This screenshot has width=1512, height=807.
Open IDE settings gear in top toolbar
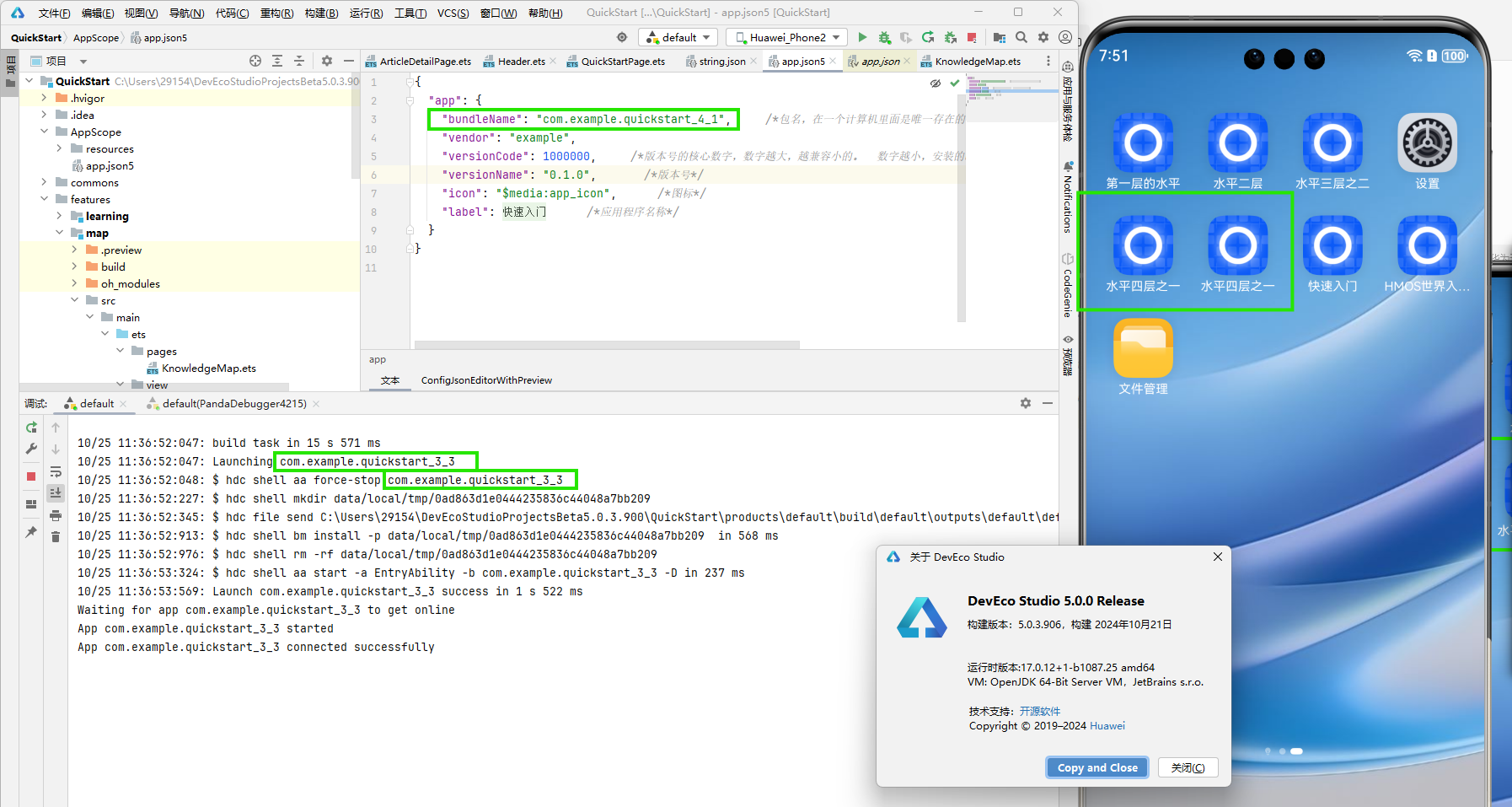point(1043,37)
